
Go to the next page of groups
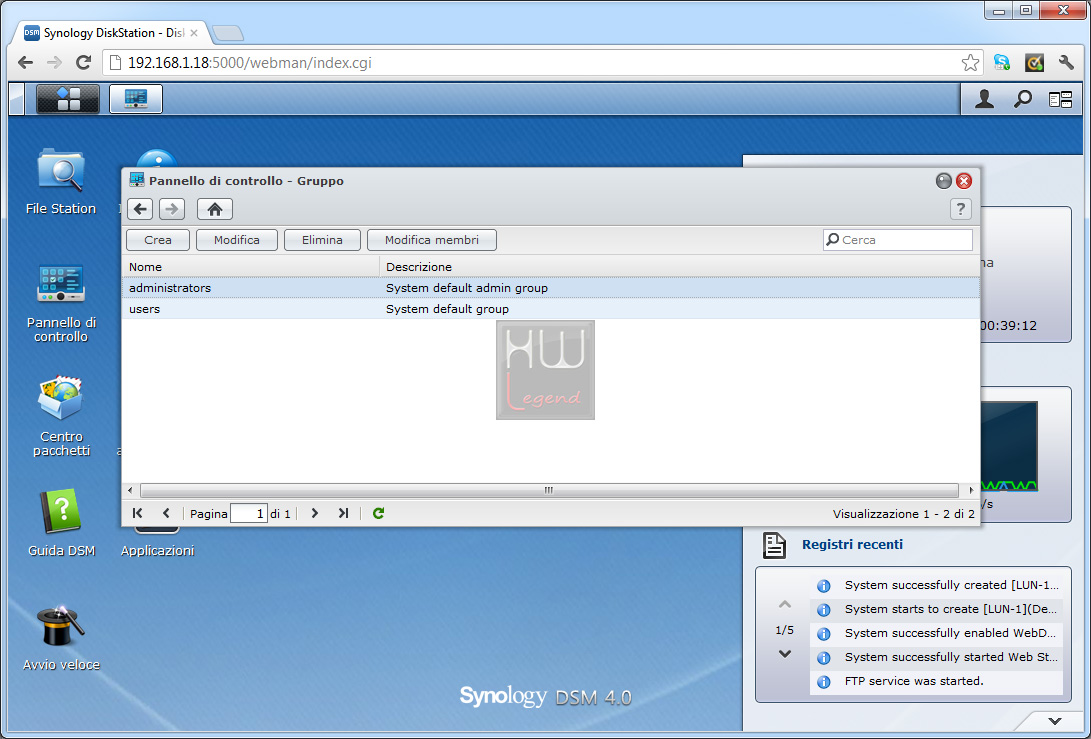pyautogui.click(x=314, y=513)
